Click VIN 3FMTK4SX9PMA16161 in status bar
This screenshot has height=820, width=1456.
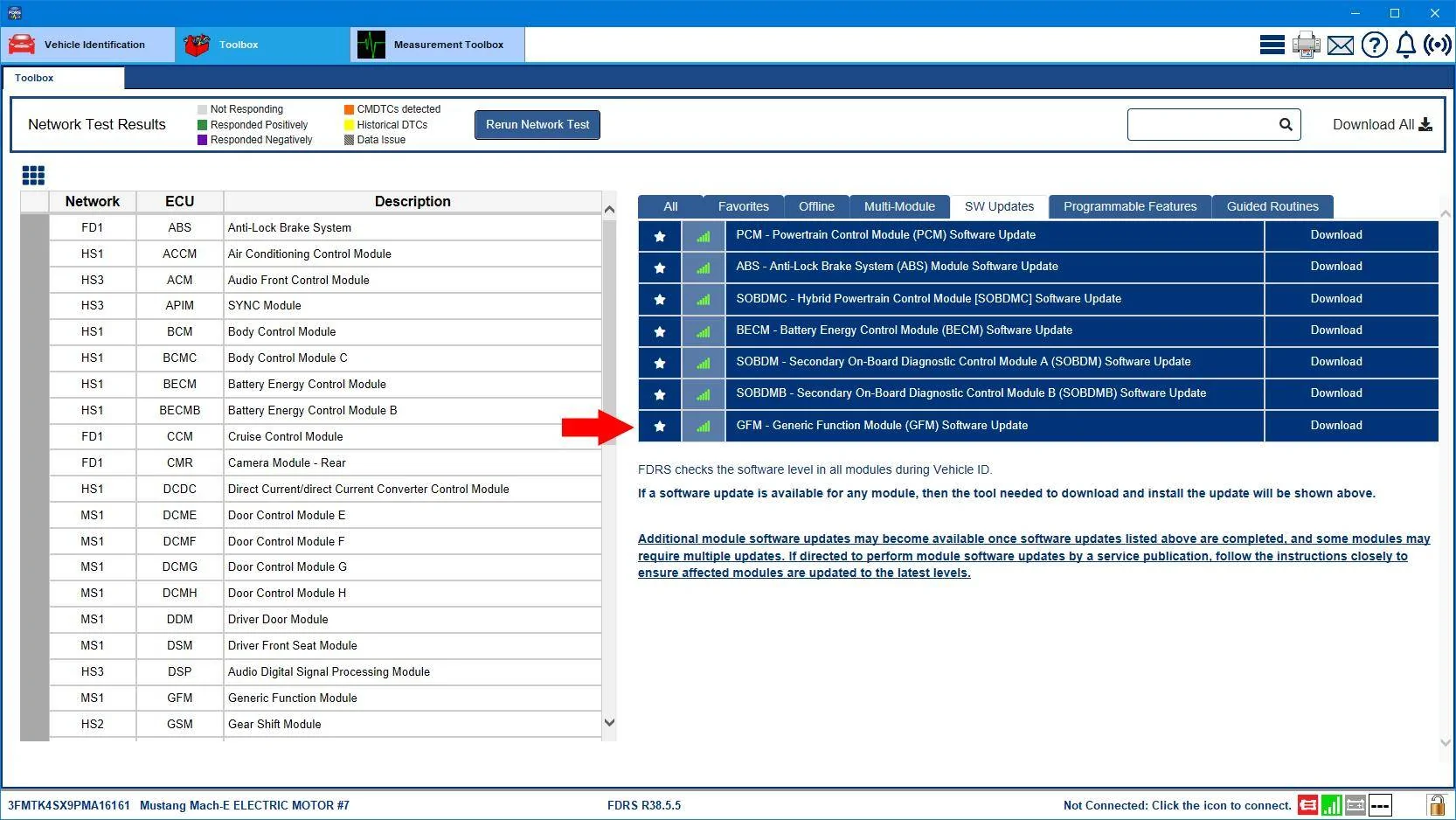click(x=69, y=805)
